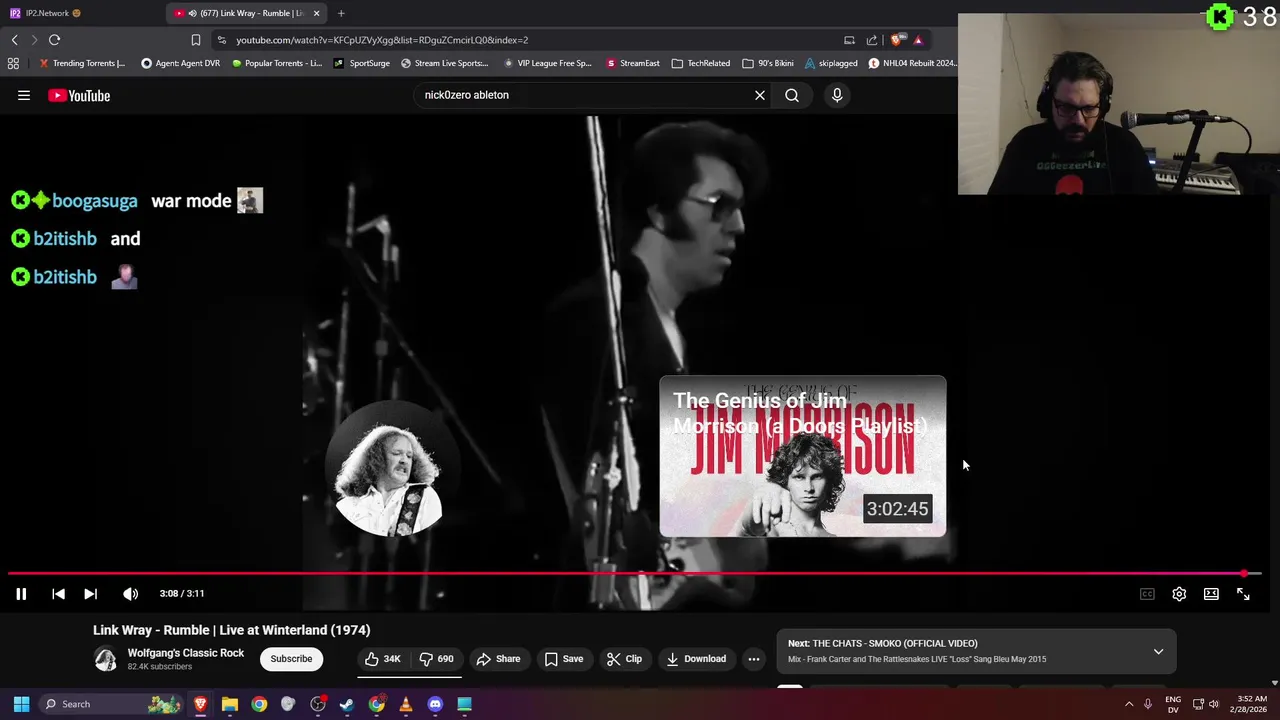The image size is (1280, 720).
Task: Open the YouTube guide hamburger menu
Action: point(24,95)
